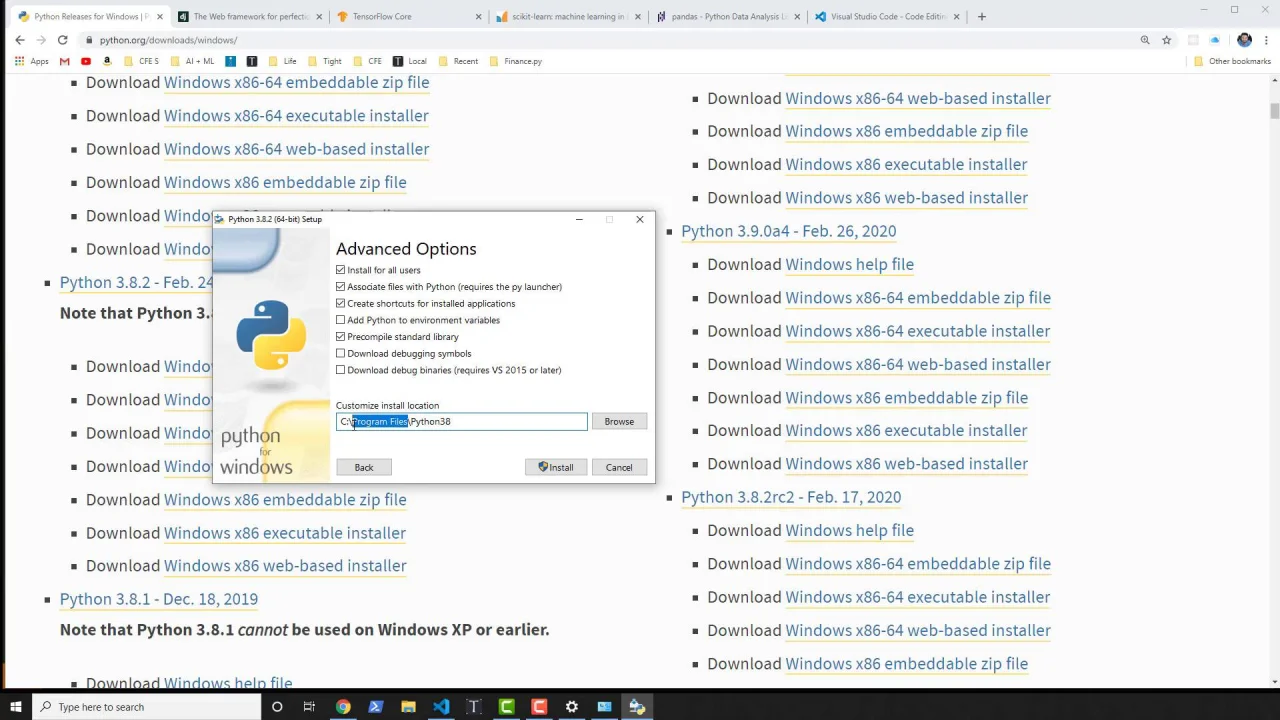The image size is (1280, 720).
Task: Open Gmail bookmark icon
Action: [x=66, y=61]
